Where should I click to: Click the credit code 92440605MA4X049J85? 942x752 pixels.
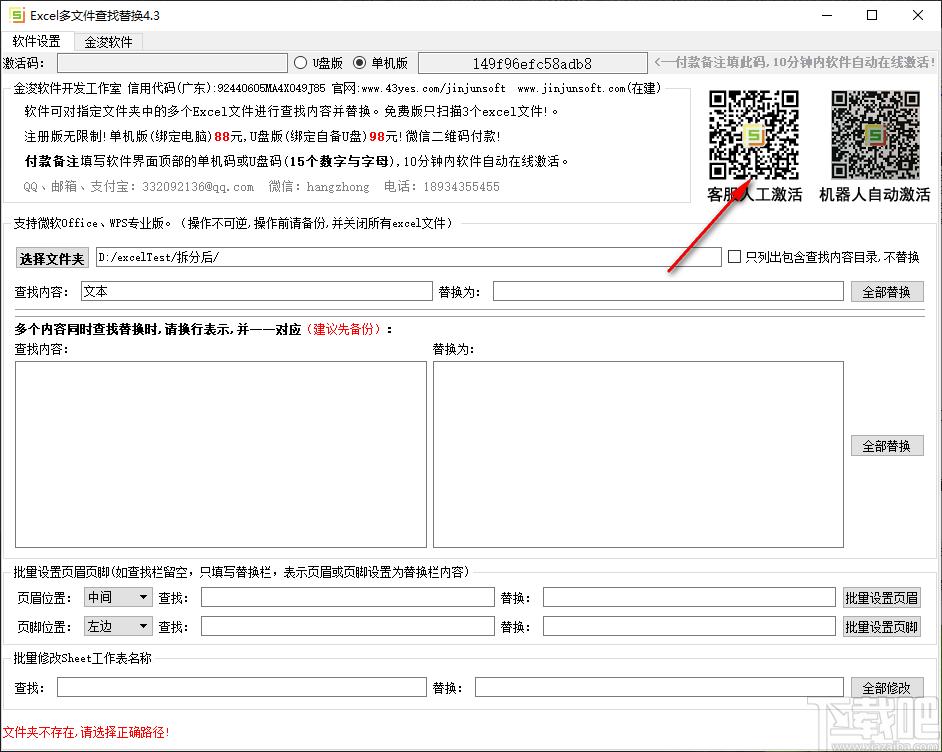pyautogui.click(x=271, y=88)
